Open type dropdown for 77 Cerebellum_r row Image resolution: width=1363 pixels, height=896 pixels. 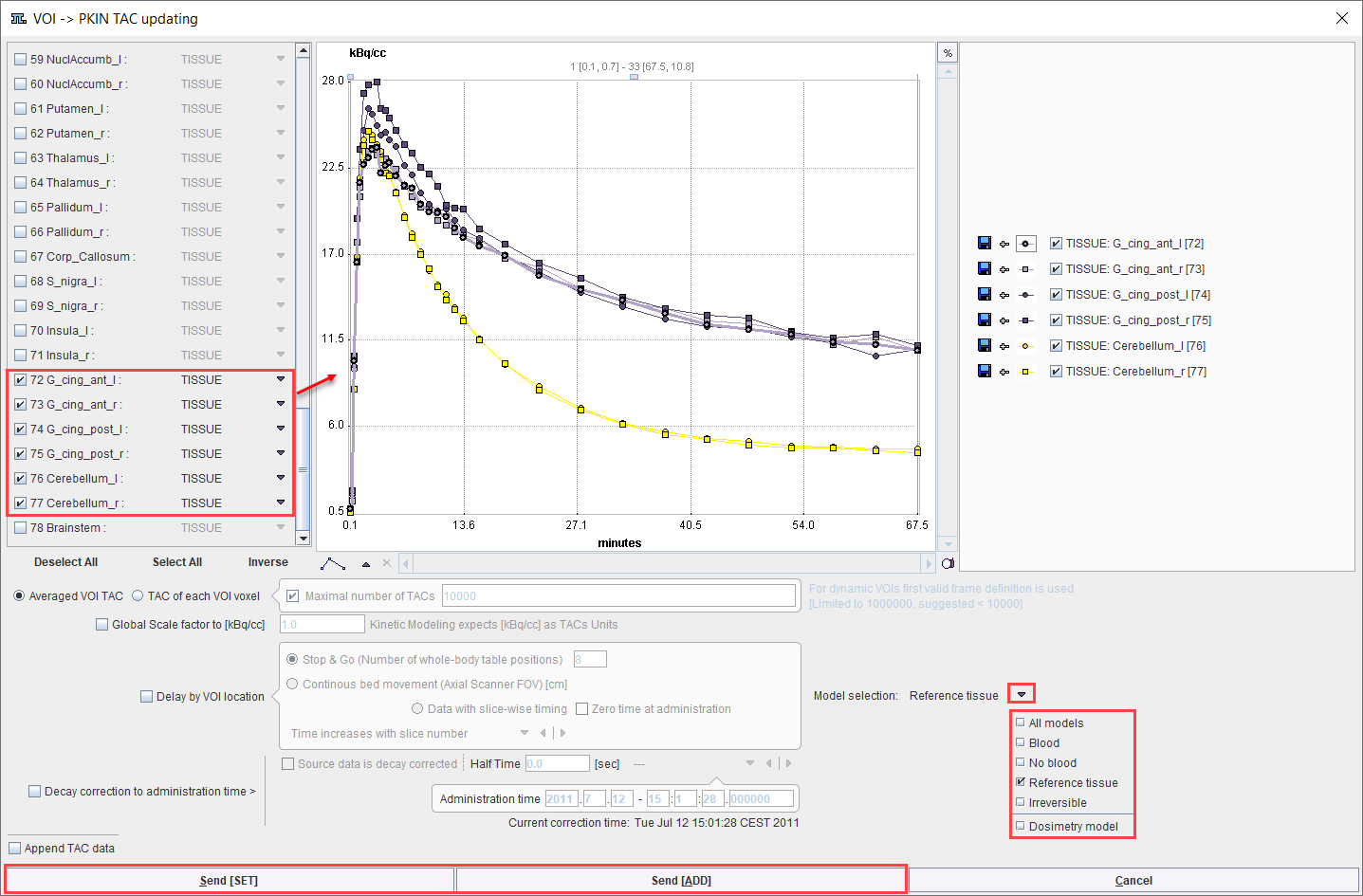pos(281,503)
